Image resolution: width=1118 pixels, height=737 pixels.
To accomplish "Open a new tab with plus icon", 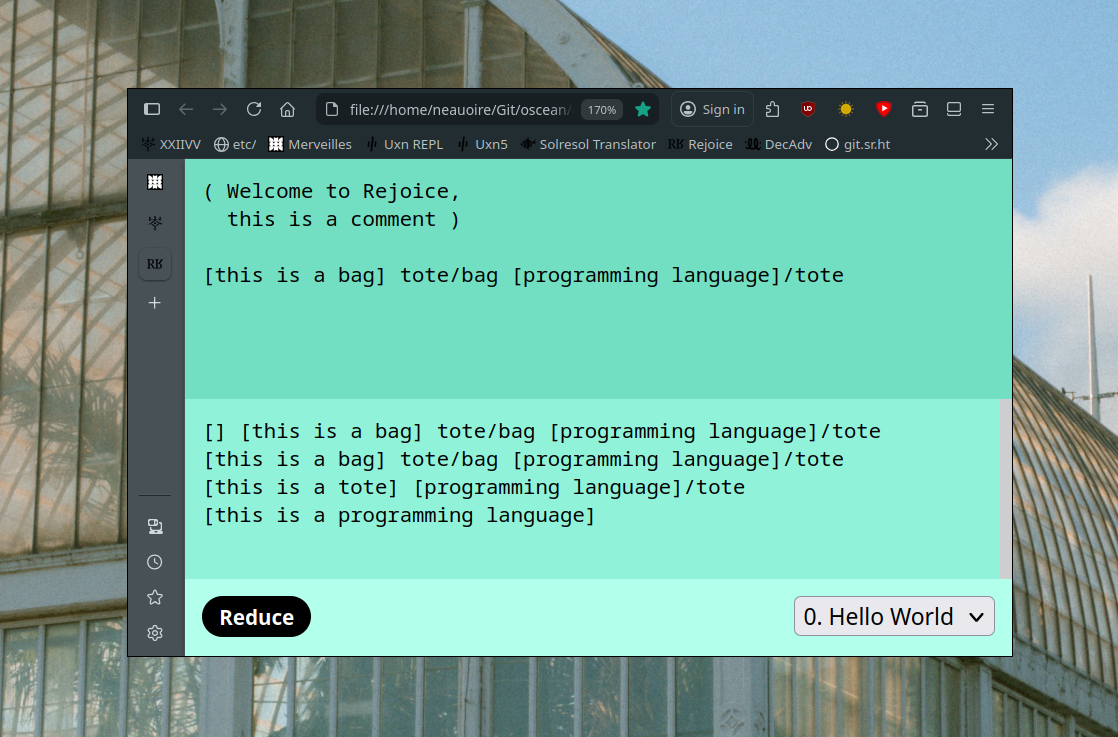I will coord(155,302).
